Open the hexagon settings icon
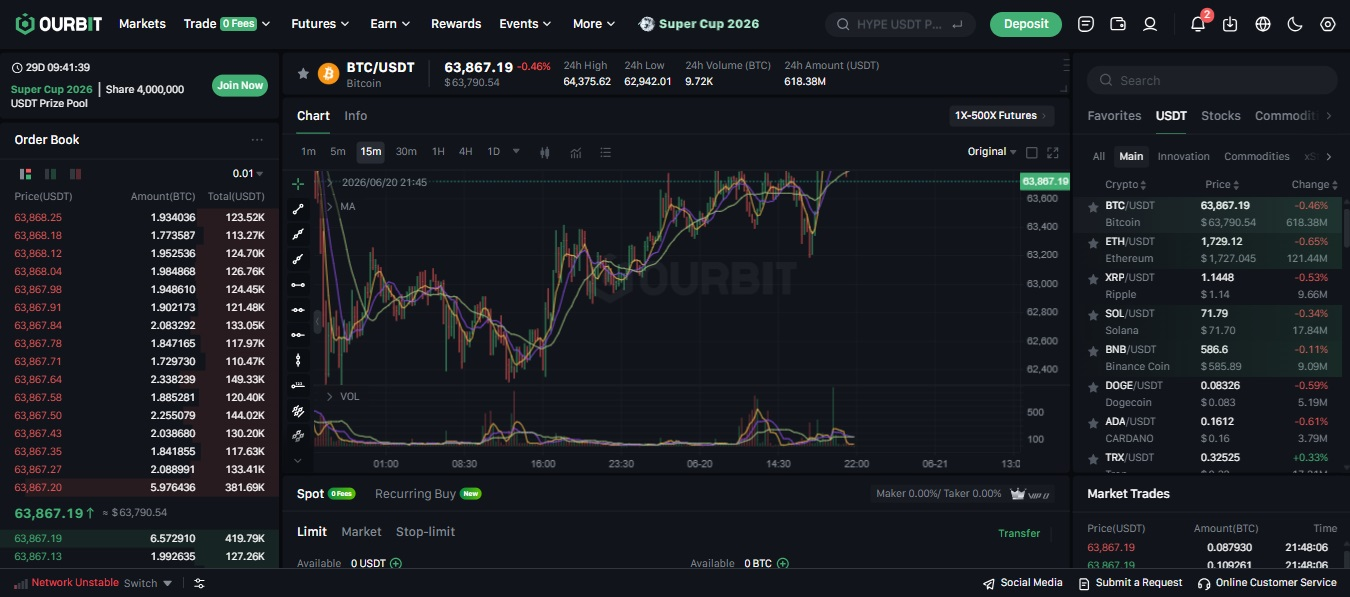Viewport: 1350px width, 597px height. (x=1327, y=24)
